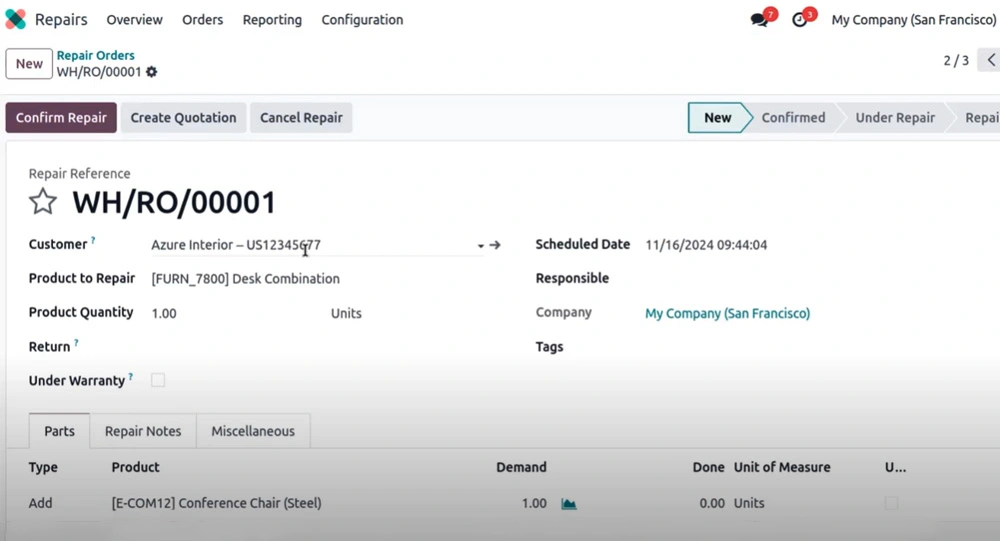Go back to Repair Orders breadcrumb
The image size is (1000, 541).
pos(96,56)
